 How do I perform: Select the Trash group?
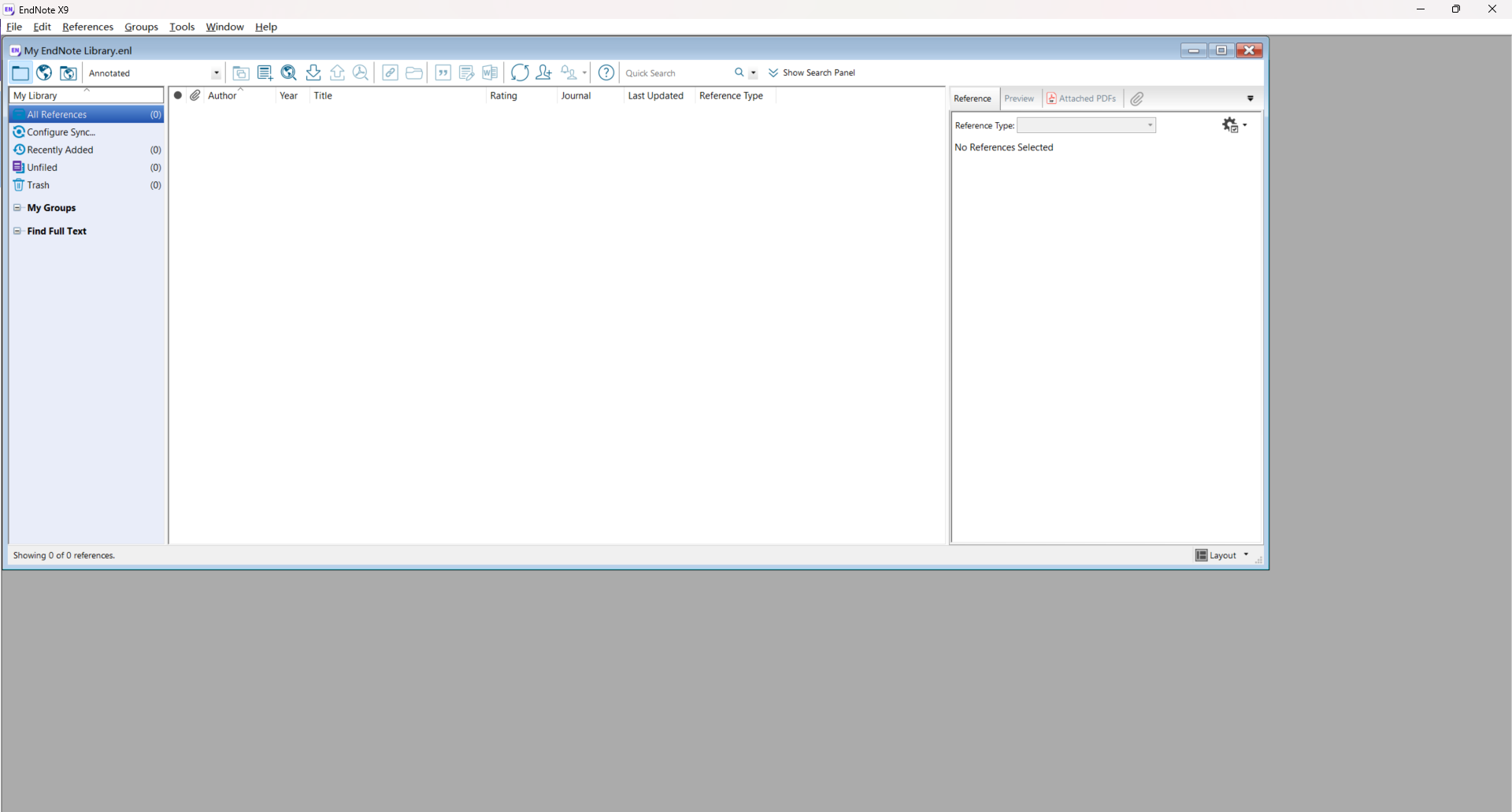(87, 185)
